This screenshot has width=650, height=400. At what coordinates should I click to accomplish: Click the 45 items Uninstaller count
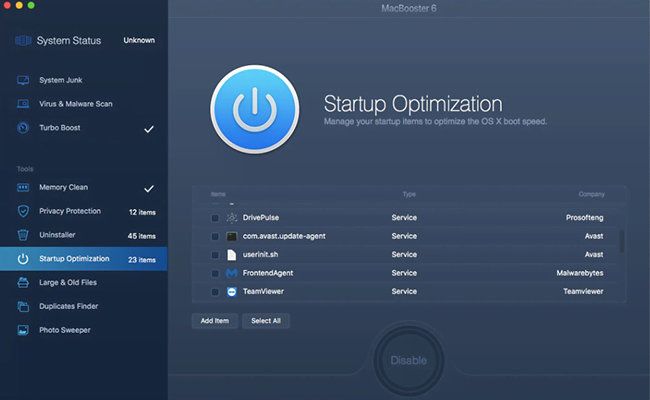coord(142,236)
